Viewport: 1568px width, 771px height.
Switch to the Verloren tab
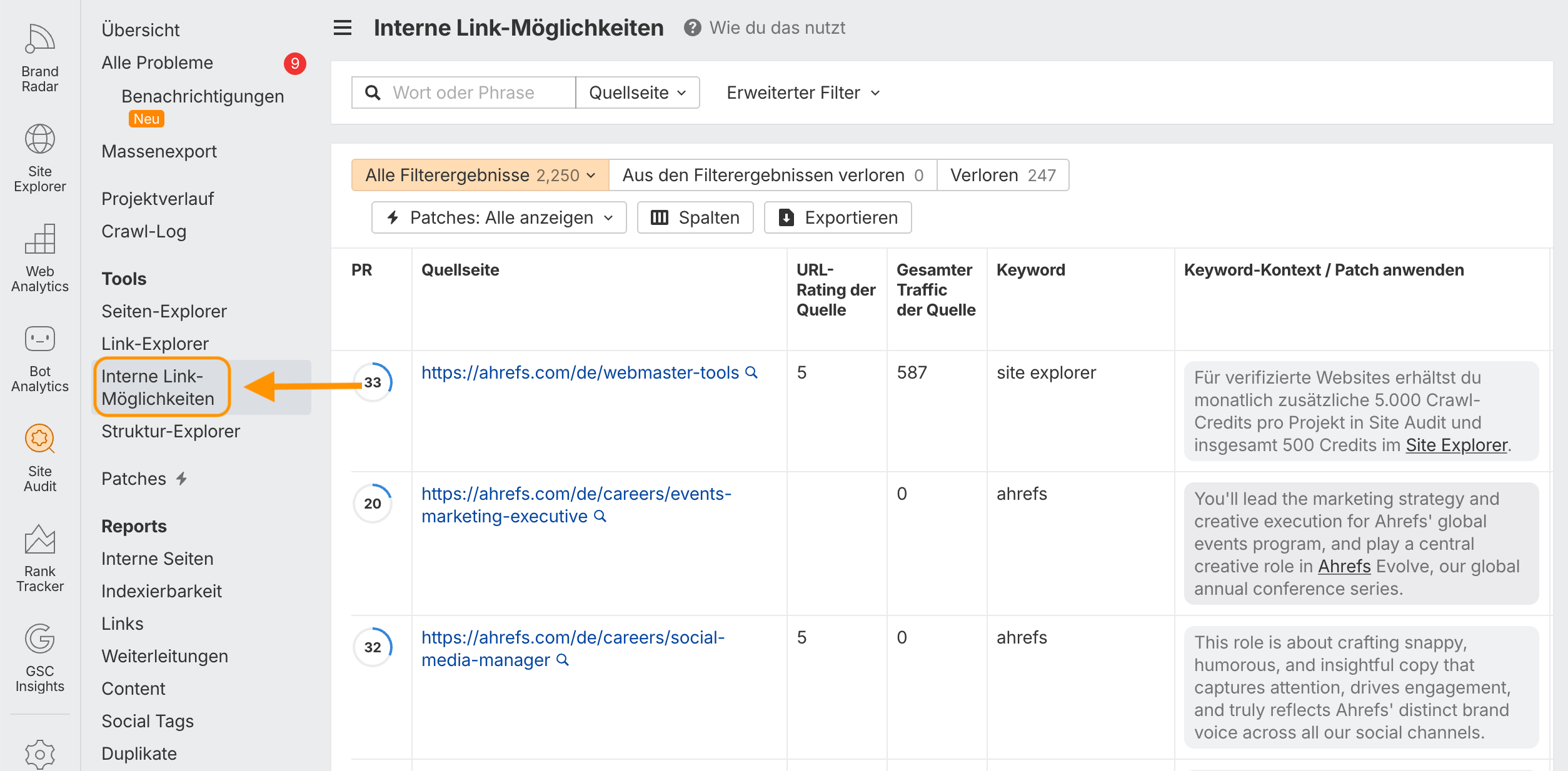pyautogui.click(x=1003, y=175)
